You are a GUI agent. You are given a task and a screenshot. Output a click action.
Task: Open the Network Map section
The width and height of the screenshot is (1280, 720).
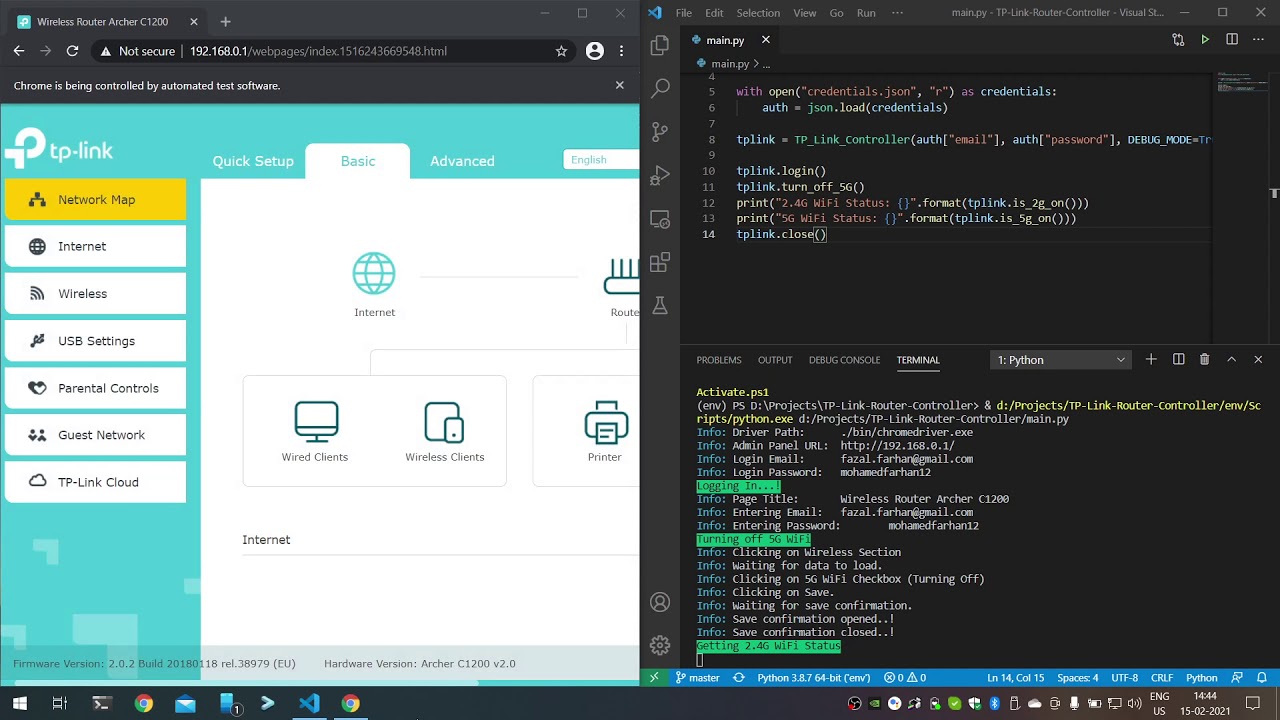95,199
